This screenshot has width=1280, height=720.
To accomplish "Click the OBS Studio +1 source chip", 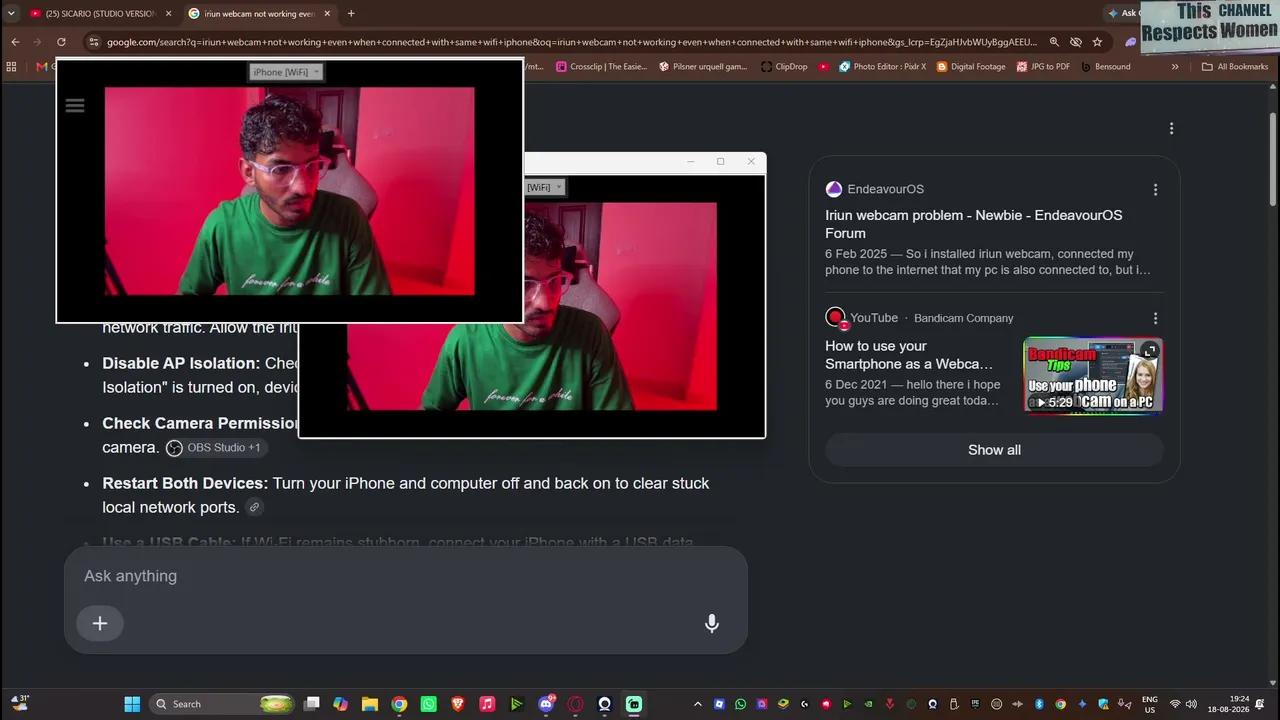I will click(x=214, y=448).
